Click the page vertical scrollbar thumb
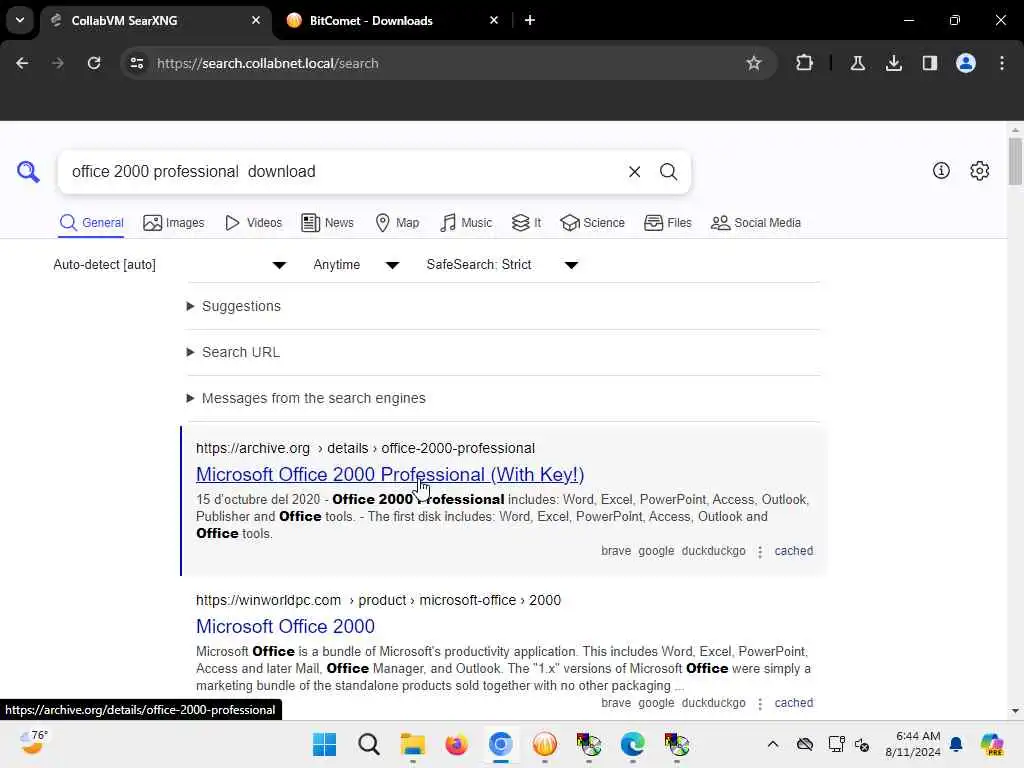 (1014, 161)
